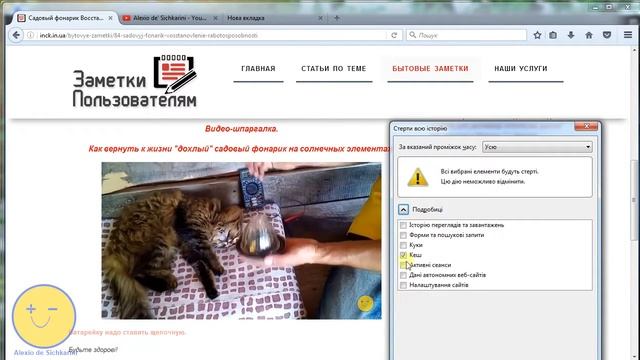Open the ГЛАВНАЯ menu item
This screenshot has height=360, width=640.
pos(258,69)
